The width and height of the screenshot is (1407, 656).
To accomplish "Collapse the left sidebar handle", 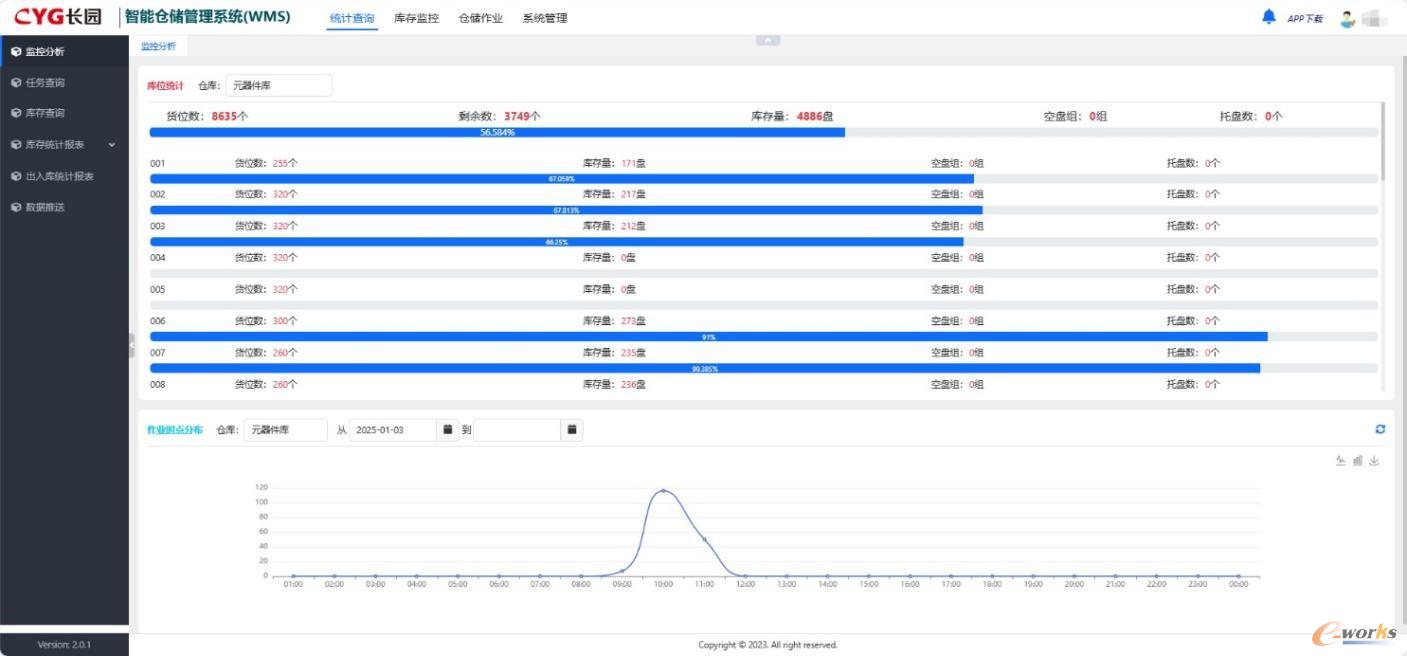I will point(132,346).
